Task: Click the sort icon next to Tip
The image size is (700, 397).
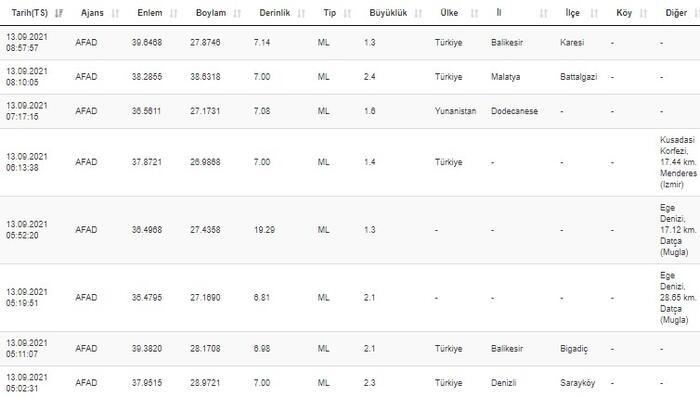Action: tap(347, 13)
